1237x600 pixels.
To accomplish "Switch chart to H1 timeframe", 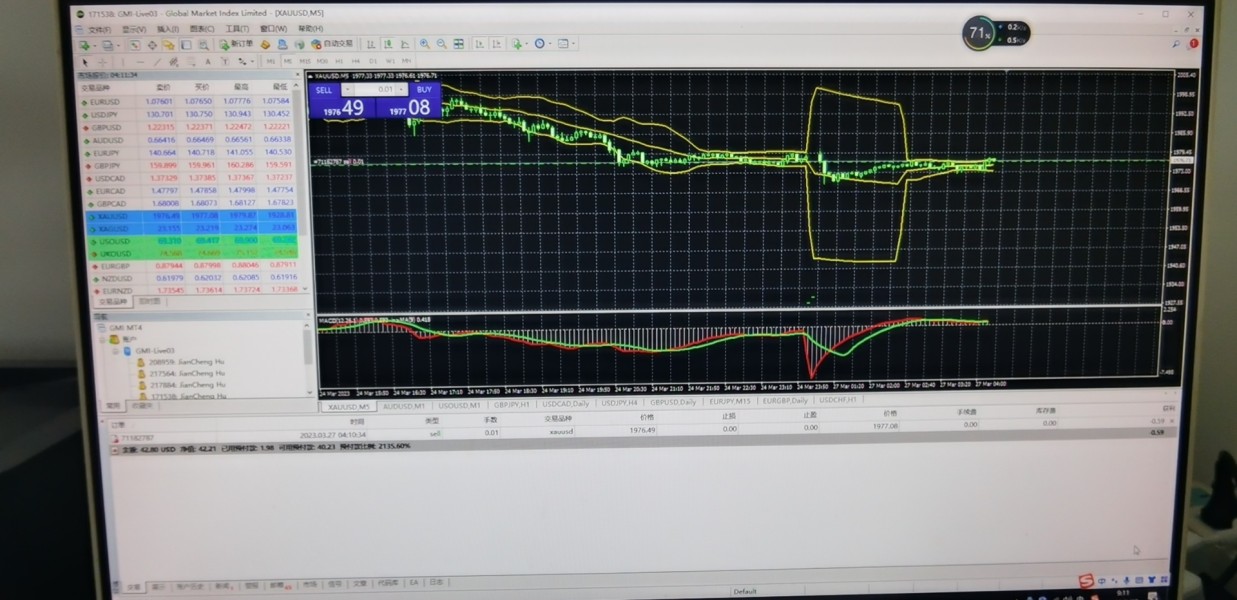I will 338,61.
